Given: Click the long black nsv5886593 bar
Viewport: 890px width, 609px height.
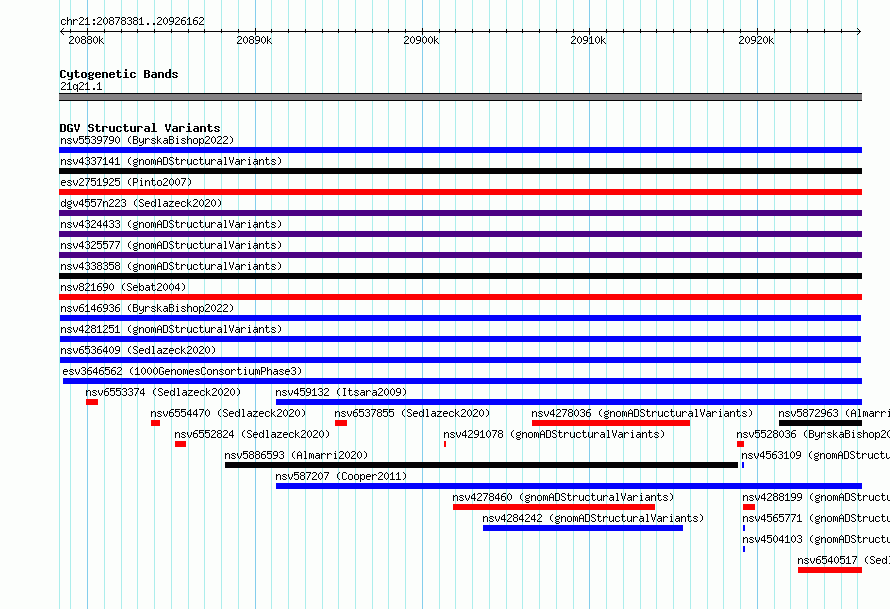Looking at the screenshot, I should click(x=481, y=465).
